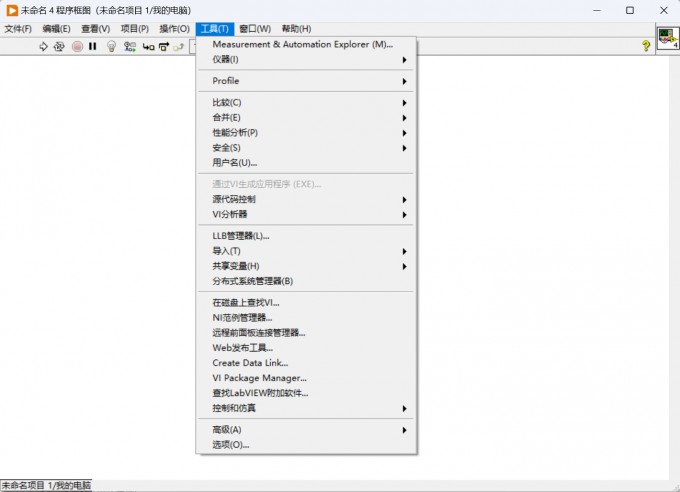Image resolution: width=680 pixels, height=492 pixels.
Task: Open the 文件(F) menu
Action: [x=18, y=29]
